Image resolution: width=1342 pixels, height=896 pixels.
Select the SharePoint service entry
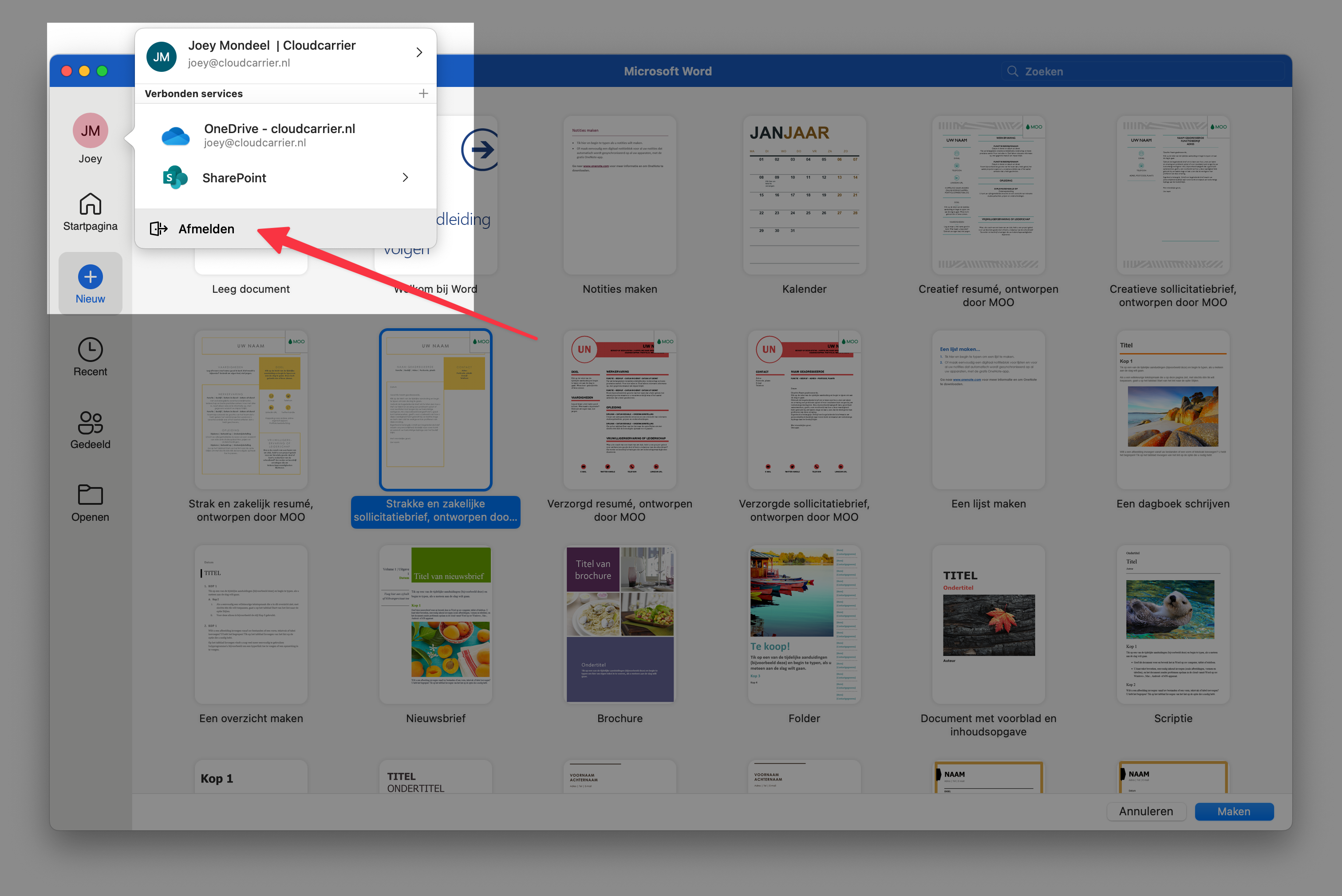pyautogui.click(x=286, y=178)
